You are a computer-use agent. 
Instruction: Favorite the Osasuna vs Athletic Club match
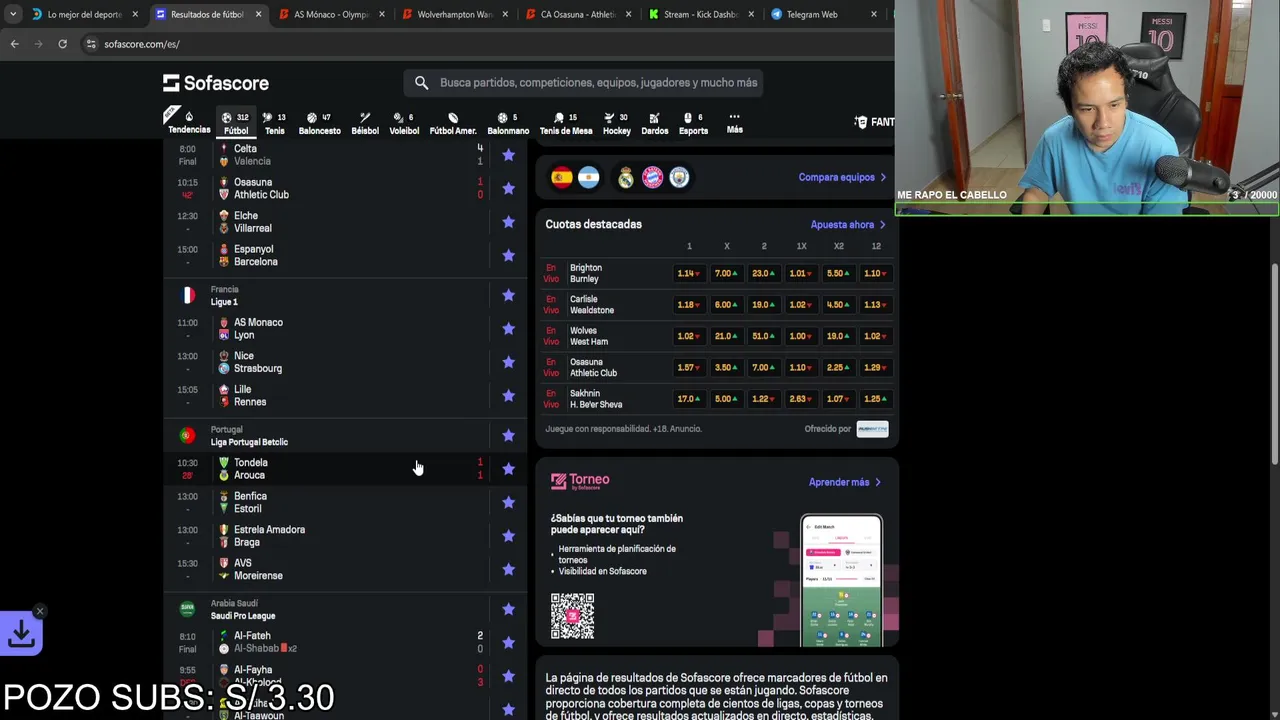[508, 188]
